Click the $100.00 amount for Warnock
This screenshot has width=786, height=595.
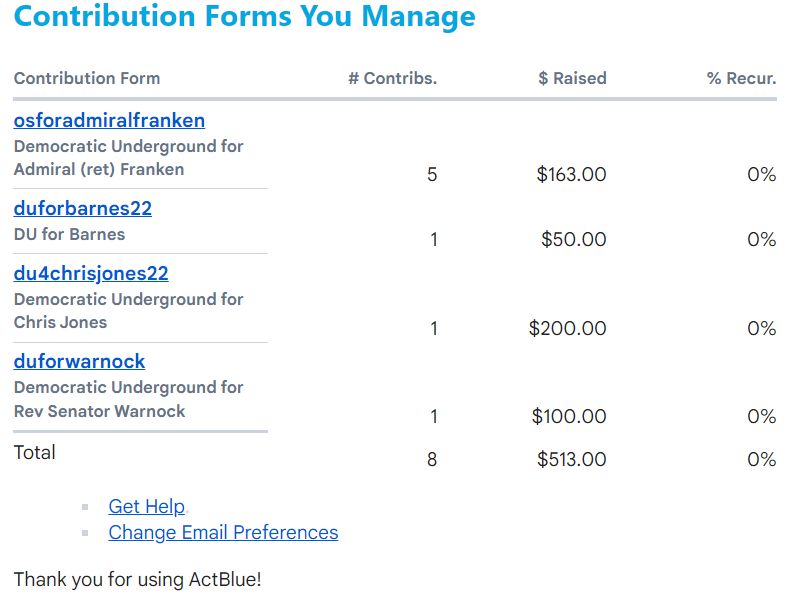[569, 417]
